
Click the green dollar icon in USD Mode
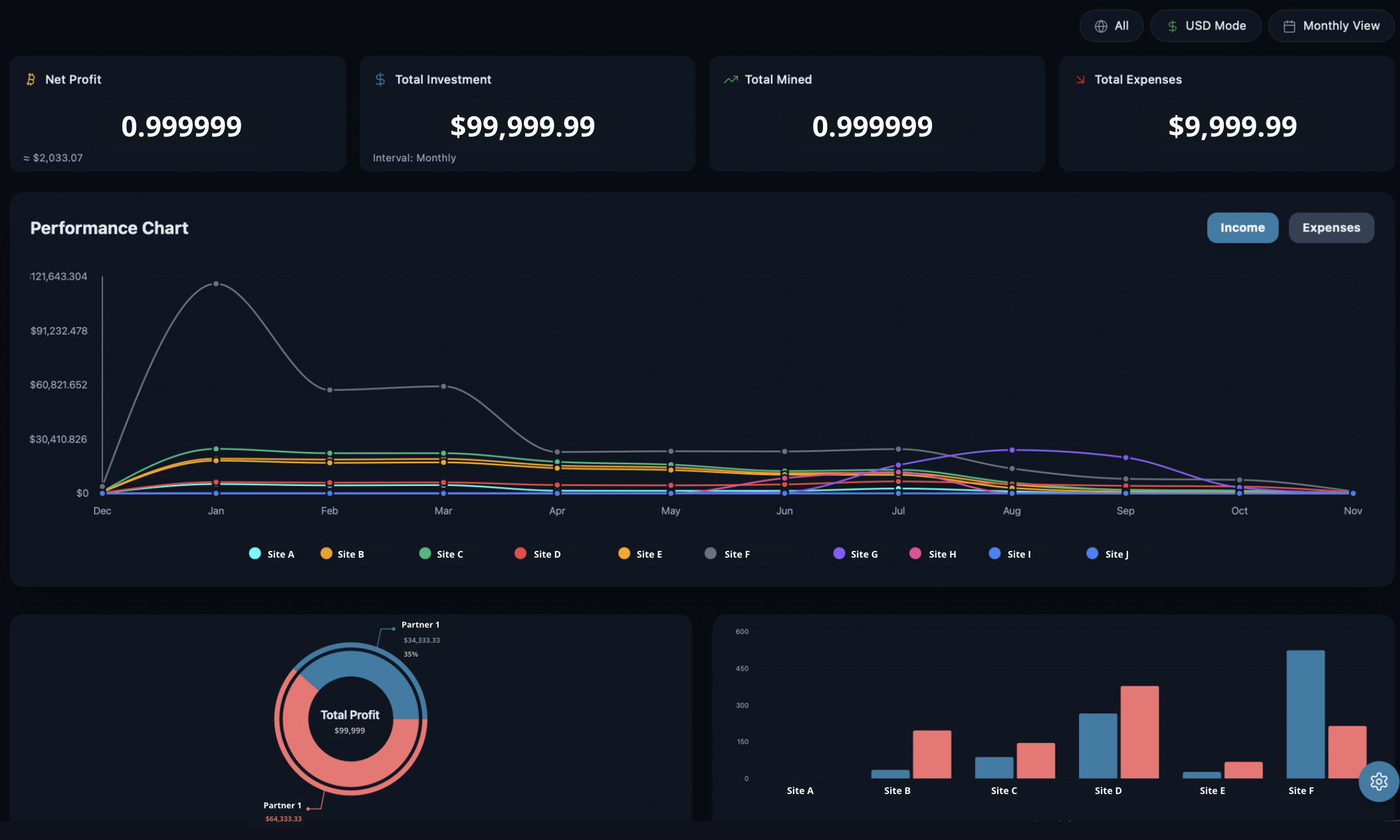(1172, 25)
